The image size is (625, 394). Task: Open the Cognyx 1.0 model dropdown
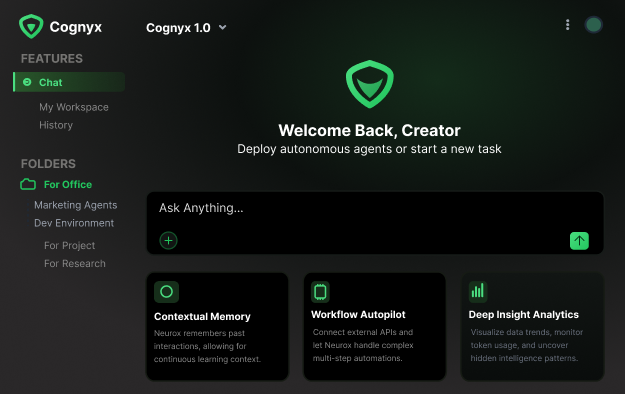click(x=186, y=28)
